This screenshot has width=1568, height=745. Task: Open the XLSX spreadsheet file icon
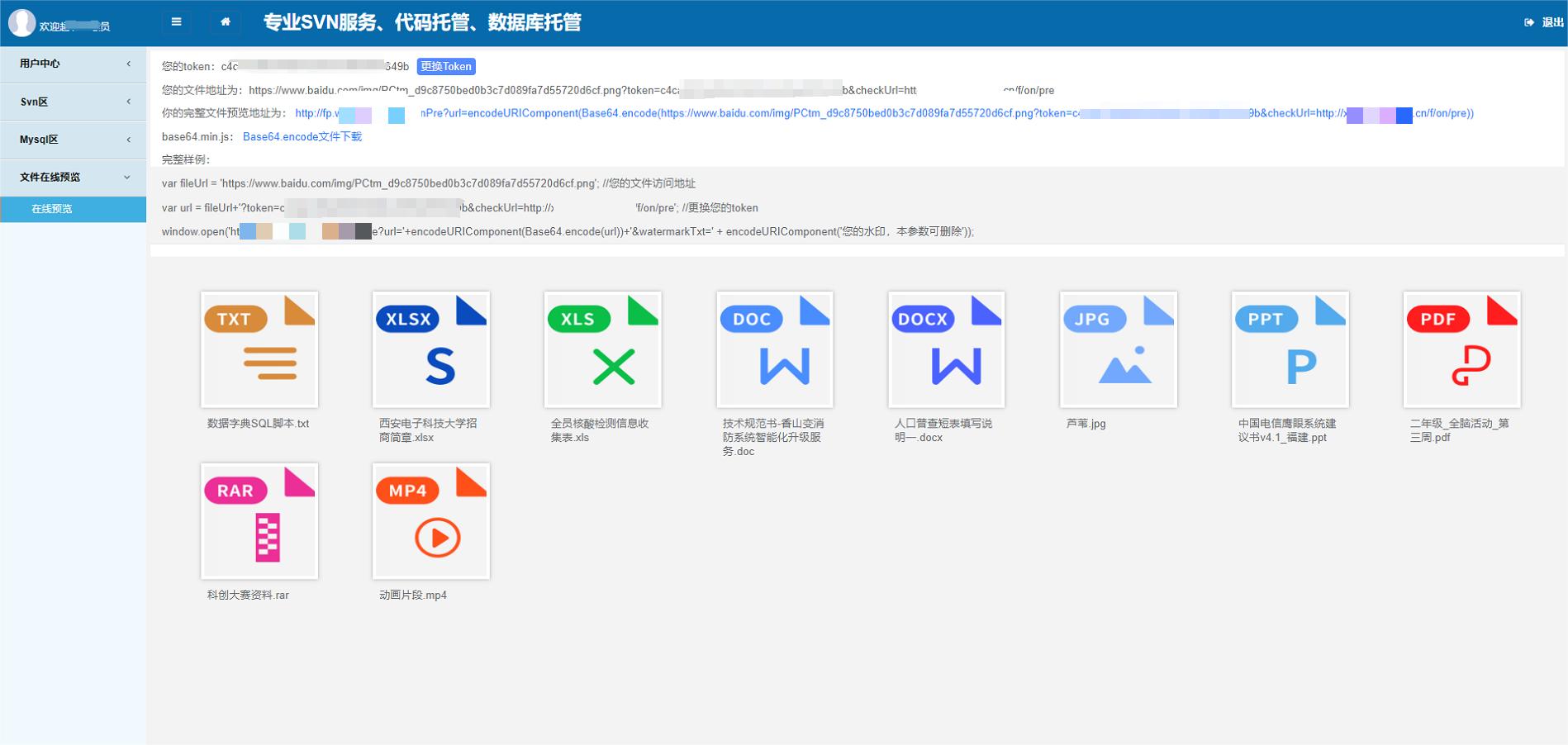coord(431,349)
